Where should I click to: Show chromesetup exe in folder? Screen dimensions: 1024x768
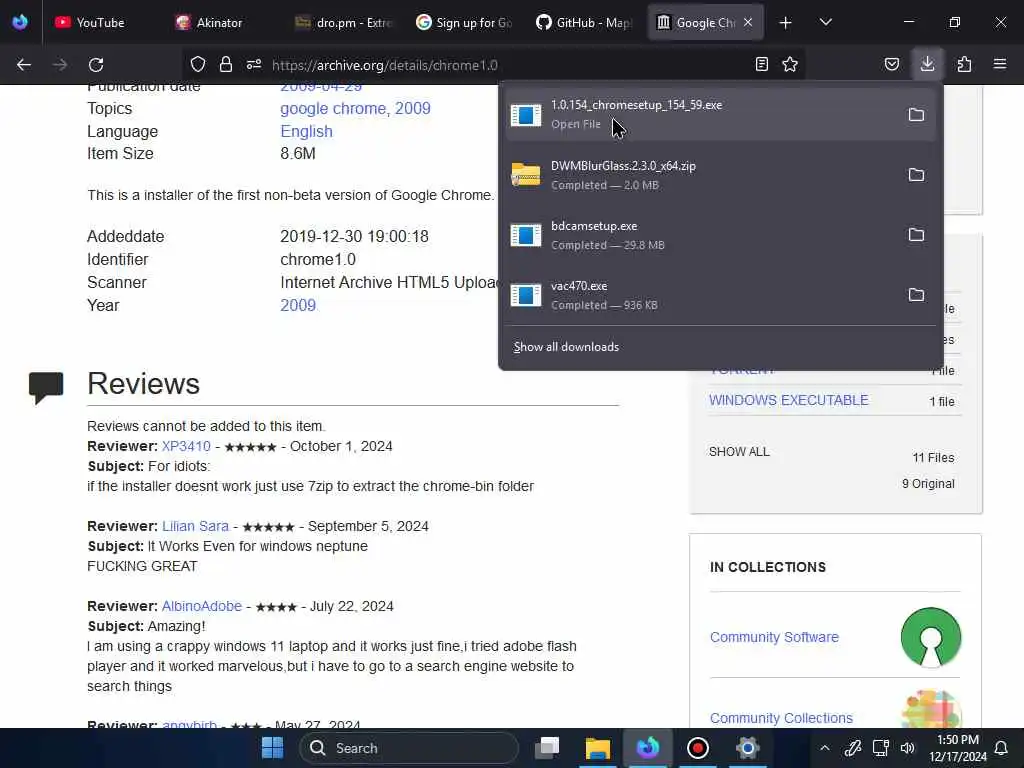[916, 115]
